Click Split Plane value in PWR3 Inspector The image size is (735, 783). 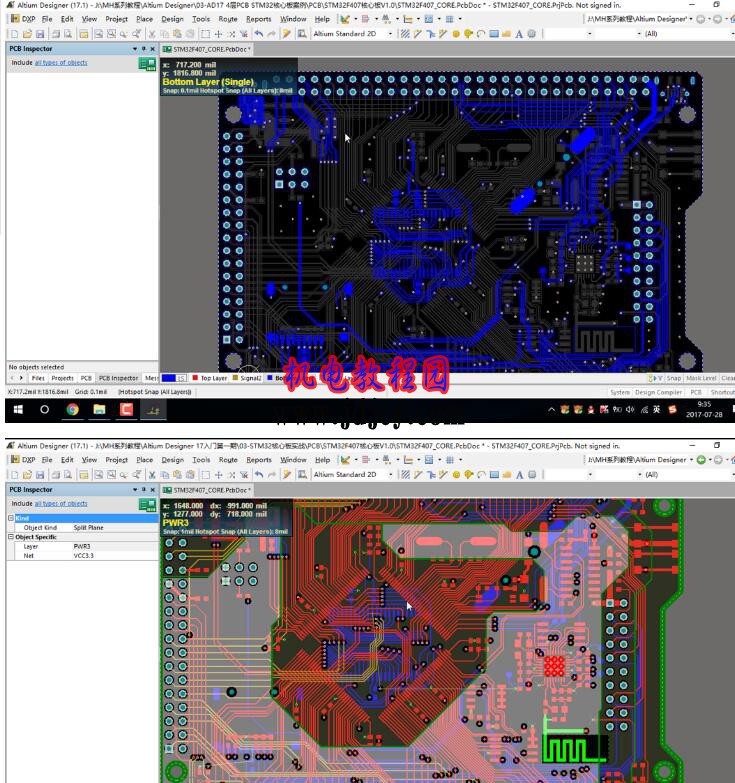pos(88,528)
